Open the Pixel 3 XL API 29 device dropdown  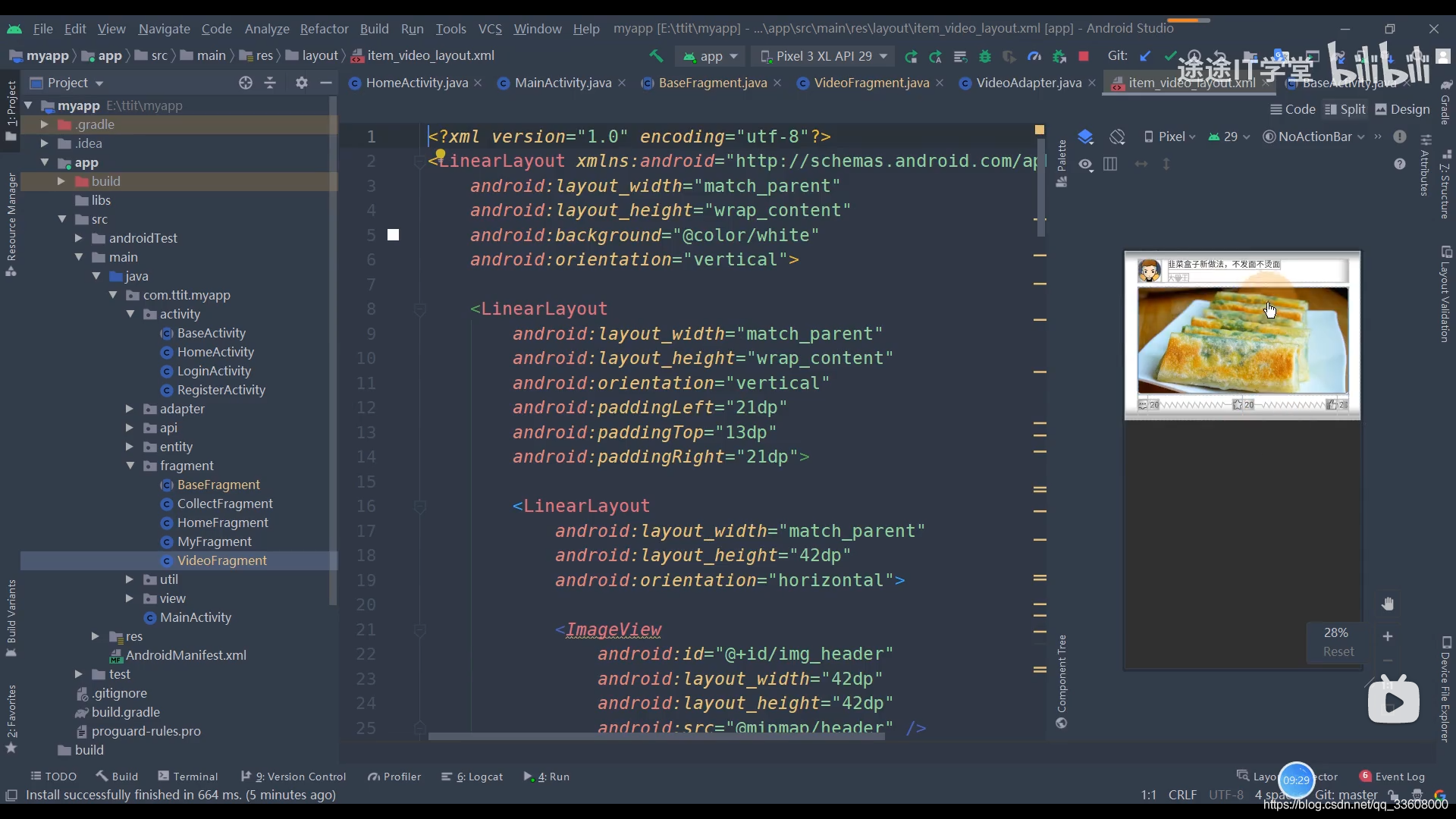tap(823, 56)
